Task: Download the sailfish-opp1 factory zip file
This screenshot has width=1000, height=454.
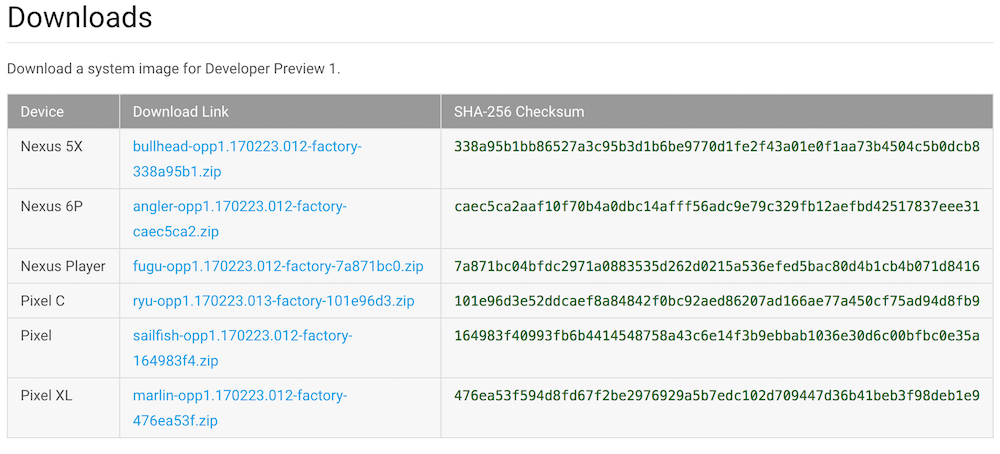Action: (242, 336)
